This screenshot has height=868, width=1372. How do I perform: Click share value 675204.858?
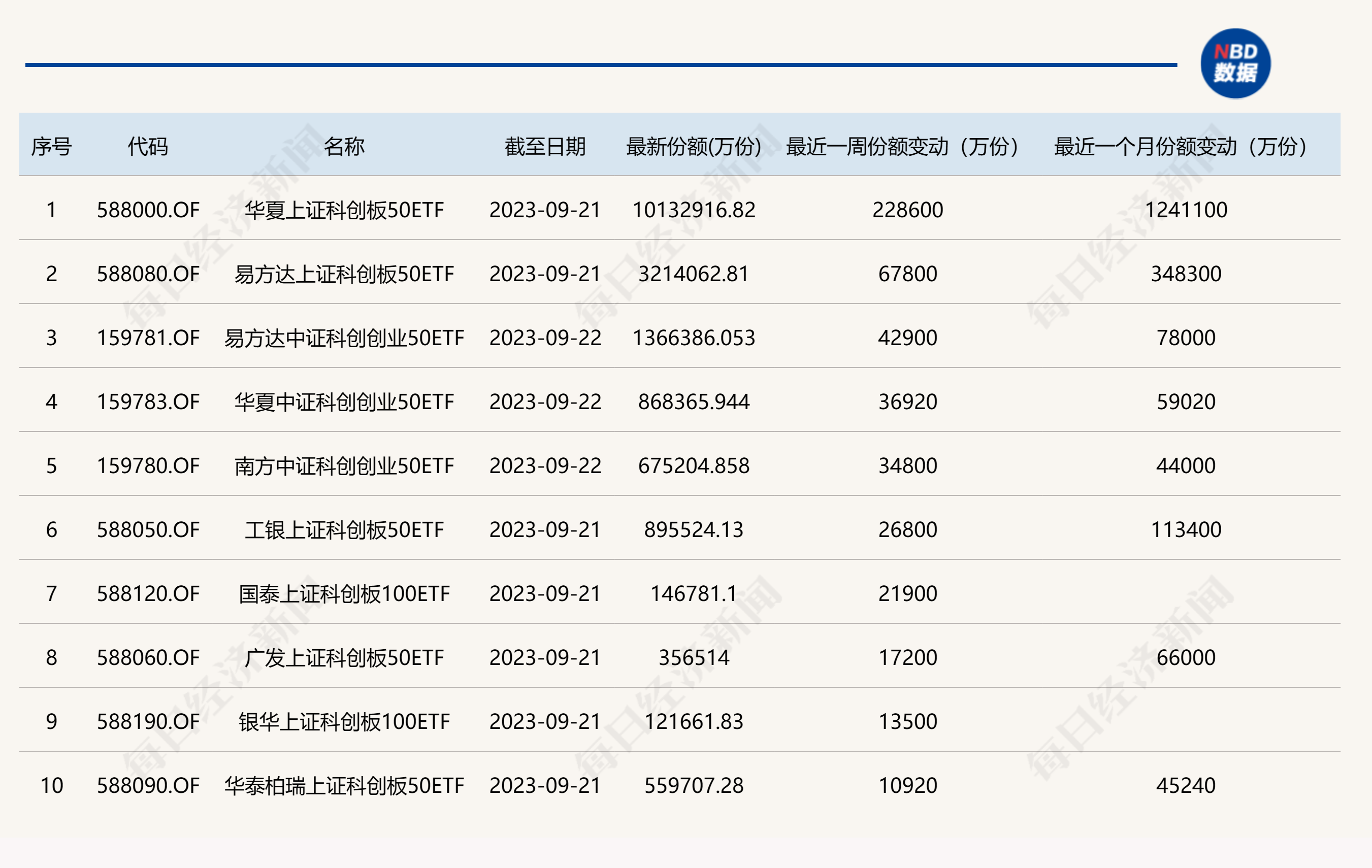pyautogui.click(x=694, y=466)
